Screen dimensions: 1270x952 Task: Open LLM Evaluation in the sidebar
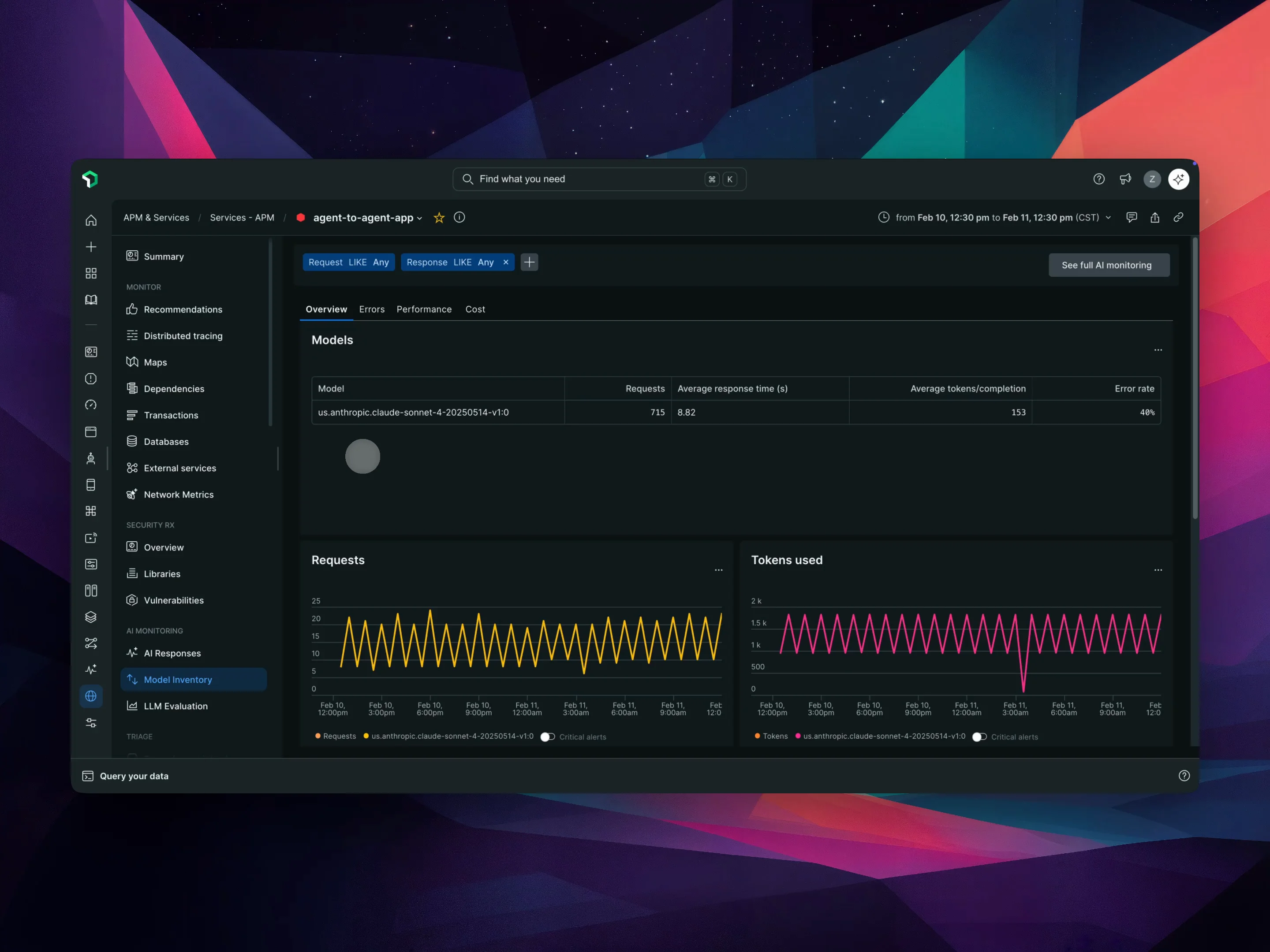[x=176, y=706]
